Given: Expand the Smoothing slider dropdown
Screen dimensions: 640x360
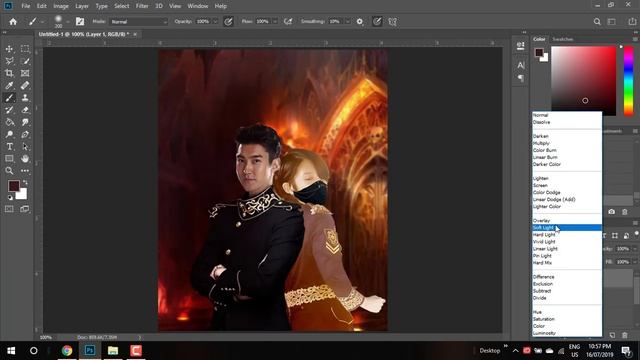Looking at the screenshot, I should [347, 22].
